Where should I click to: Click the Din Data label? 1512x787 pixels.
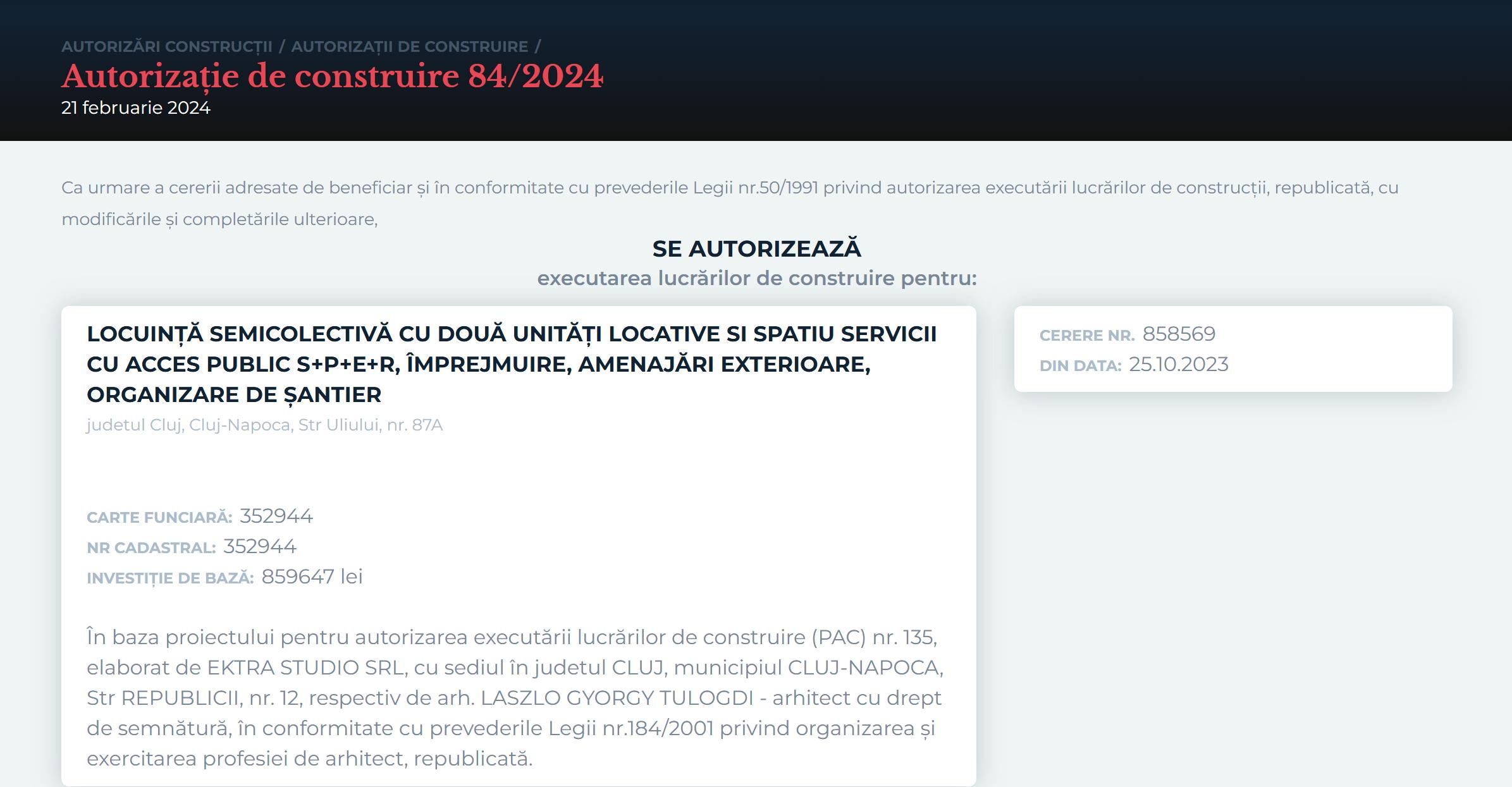pos(1080,366)
